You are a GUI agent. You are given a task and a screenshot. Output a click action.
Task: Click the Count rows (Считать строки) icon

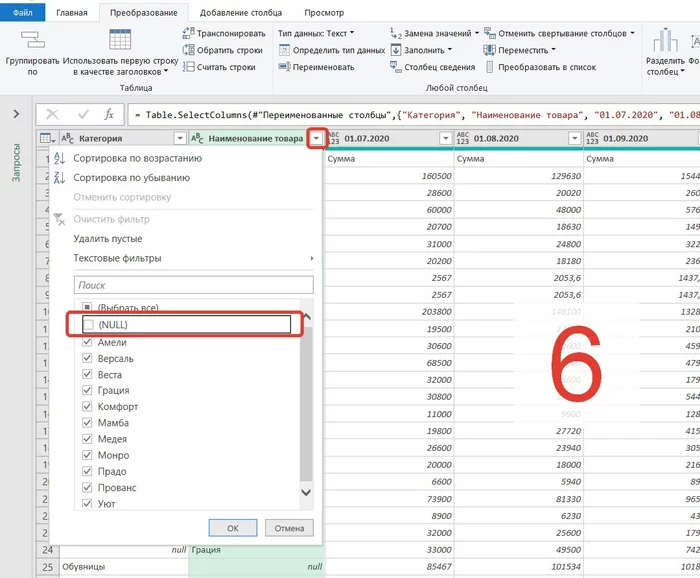click(188, 67)
